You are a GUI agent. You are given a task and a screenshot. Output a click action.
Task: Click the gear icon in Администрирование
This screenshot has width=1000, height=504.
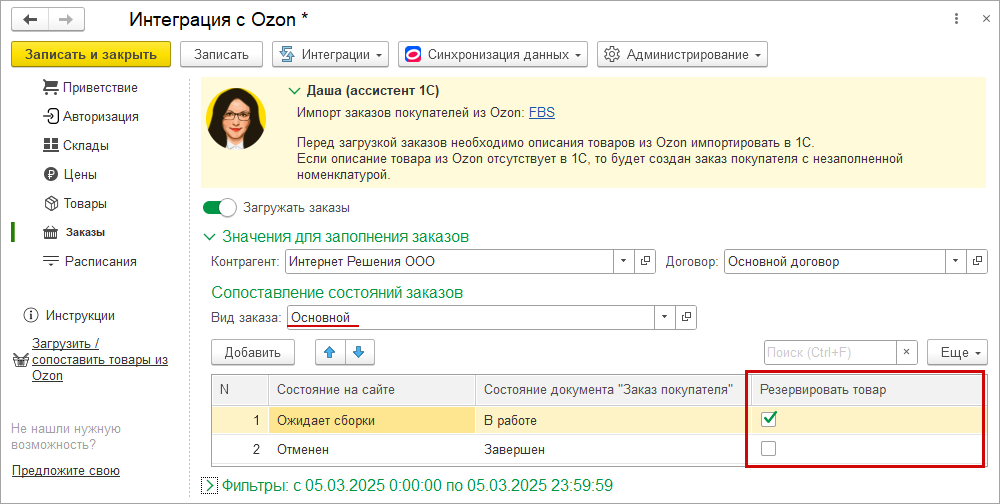[x=612, y=54]
